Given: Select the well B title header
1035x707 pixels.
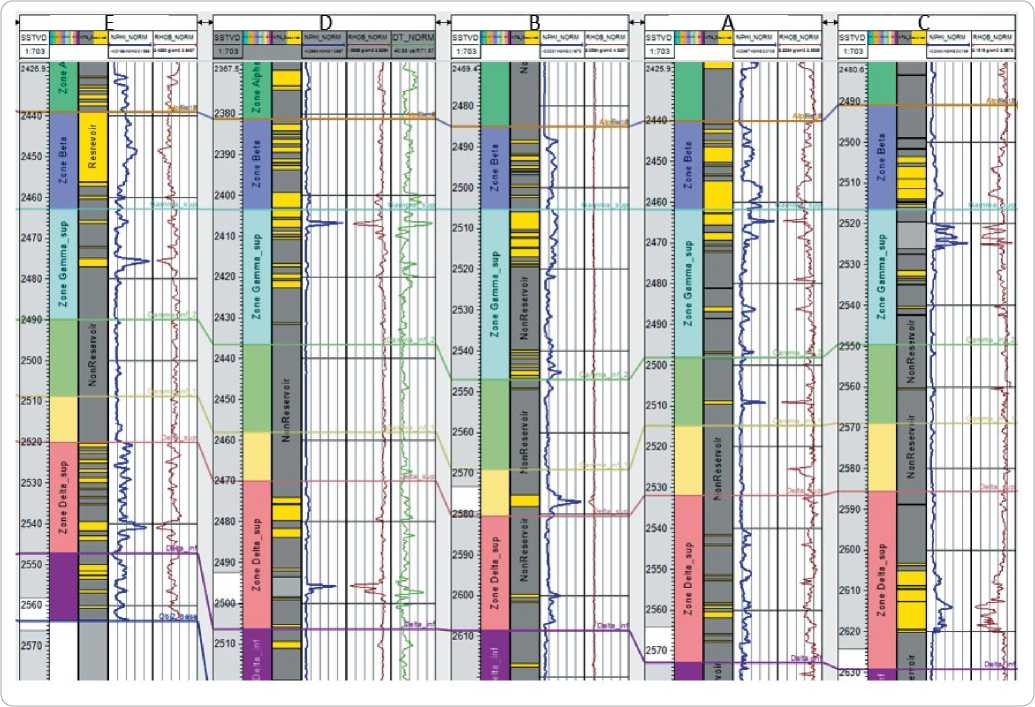Looking at the screenshot, I should tap(540, 22).
